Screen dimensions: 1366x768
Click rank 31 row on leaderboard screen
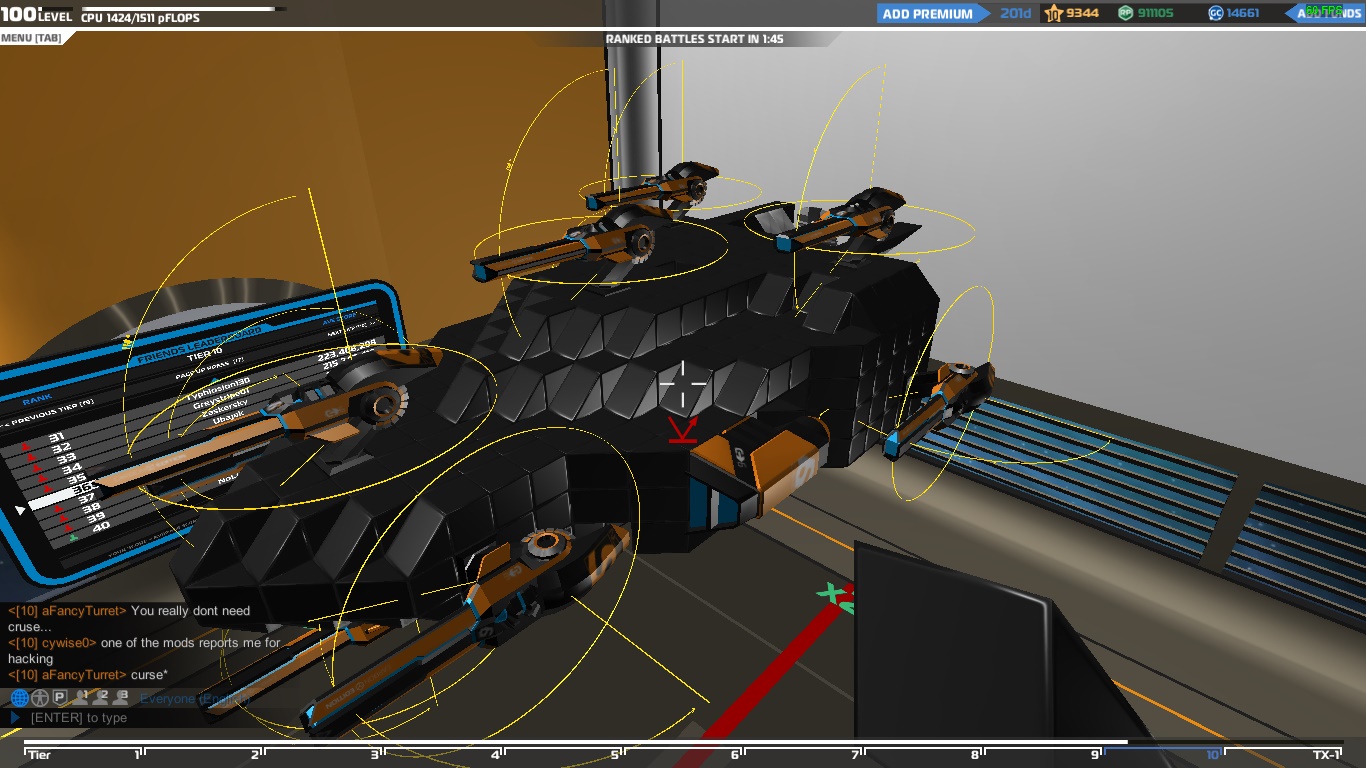click(x=57, y=437)
